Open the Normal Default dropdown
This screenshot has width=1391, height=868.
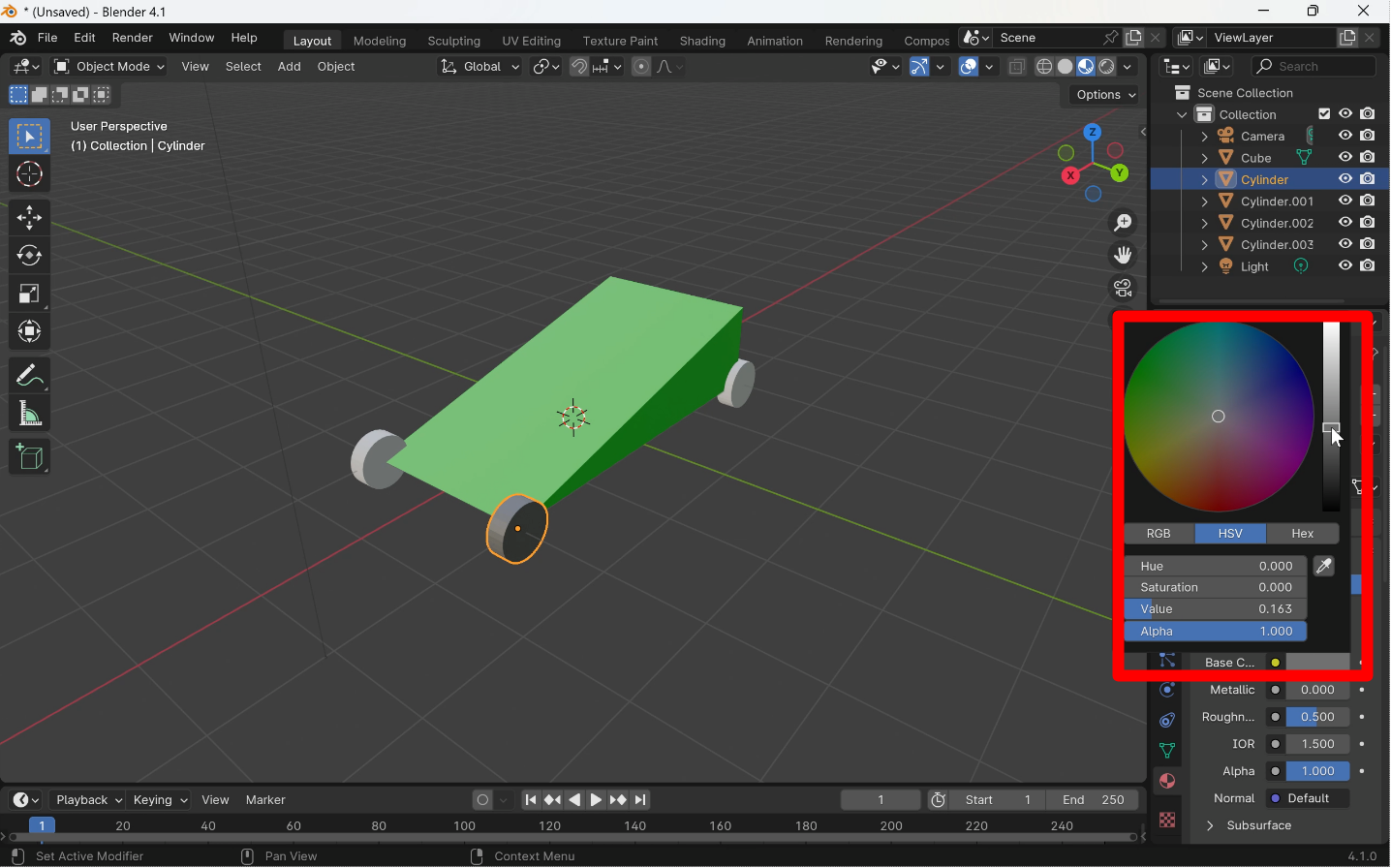click(x=1308, y=798)
